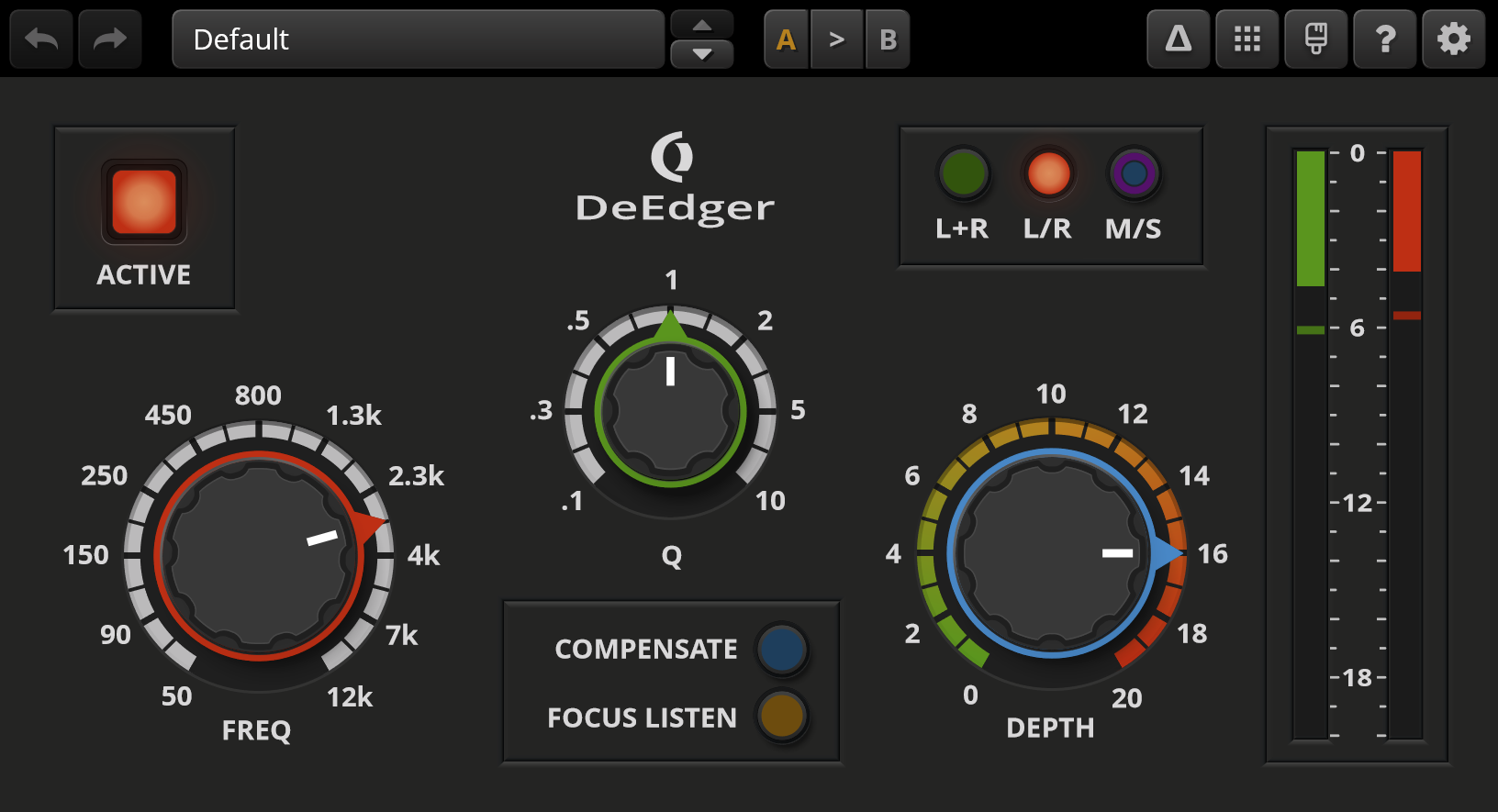Select previous preset with up arrow
The image size is (1498, 812).
(702, 25)
